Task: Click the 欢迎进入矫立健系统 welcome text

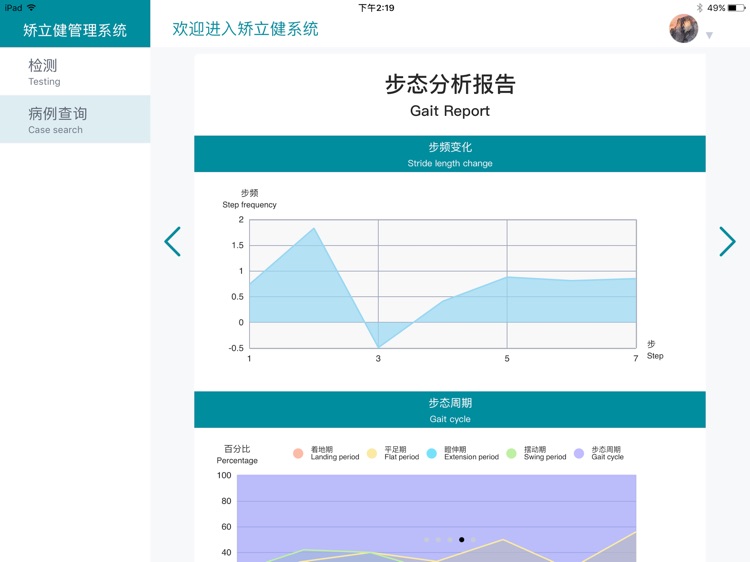Action: [245, 29]
